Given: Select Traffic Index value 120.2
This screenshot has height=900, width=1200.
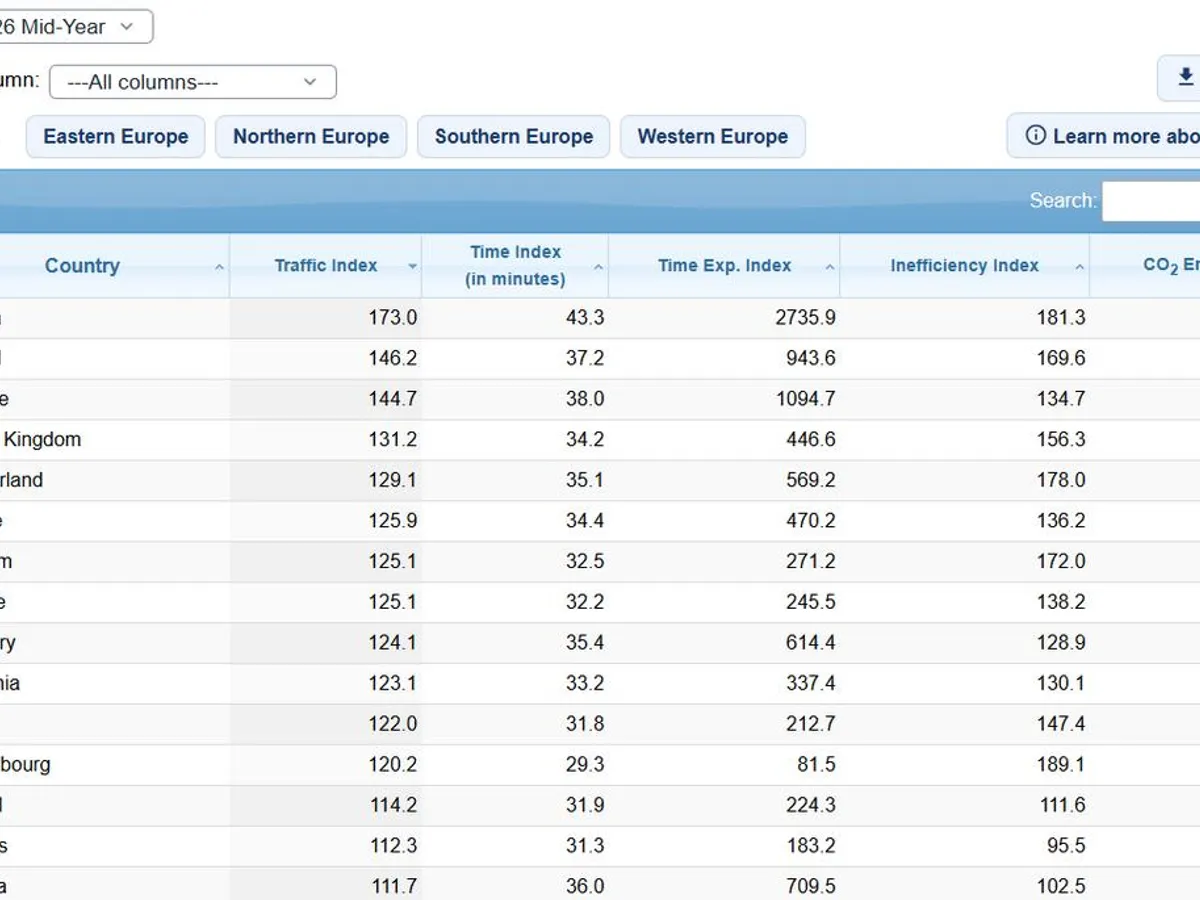Looking at the screenshot, I should point(392,765).
